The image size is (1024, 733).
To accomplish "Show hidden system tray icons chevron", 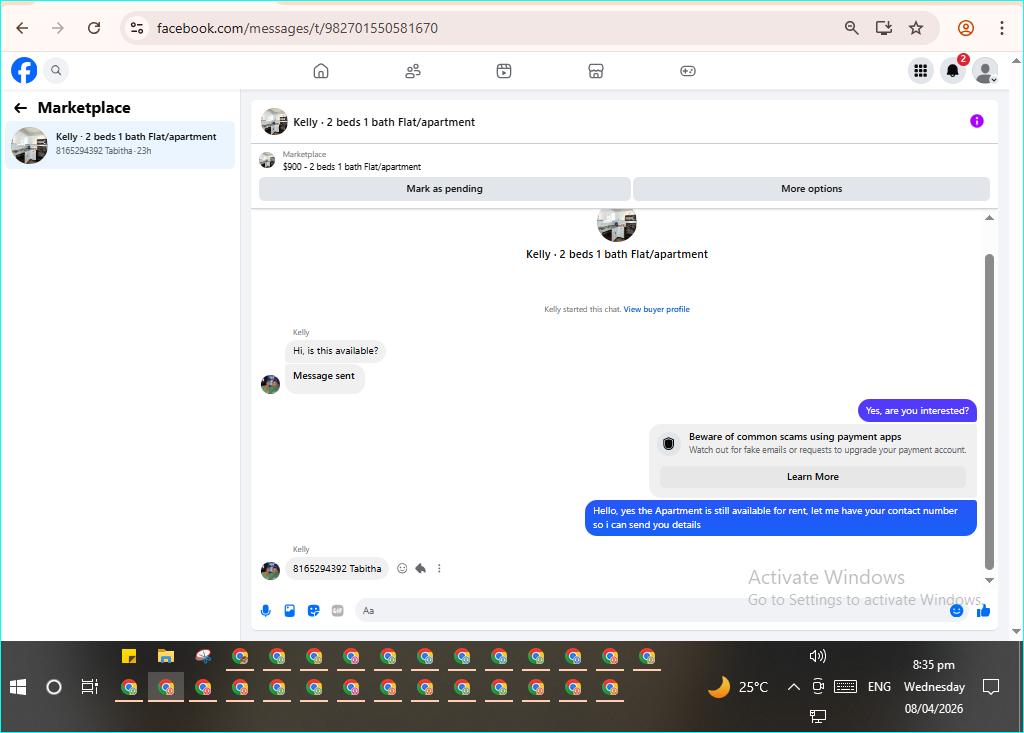I will pos(793,687).
